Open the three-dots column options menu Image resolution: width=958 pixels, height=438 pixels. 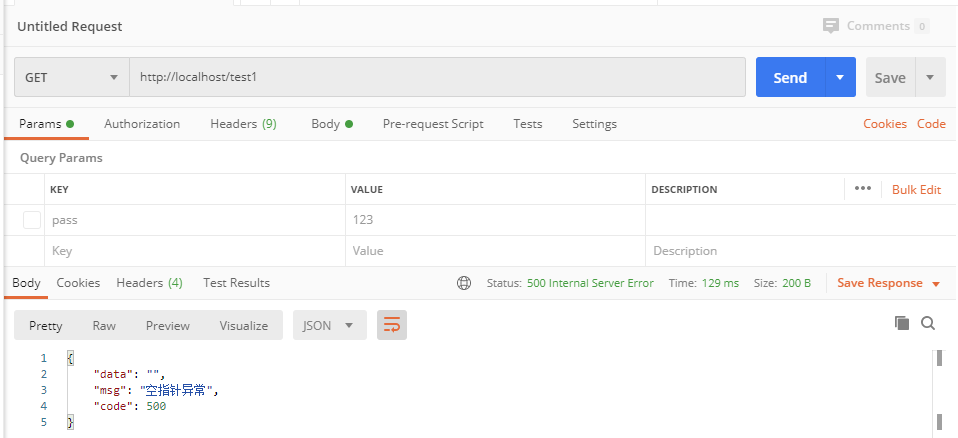pos(863,189)
